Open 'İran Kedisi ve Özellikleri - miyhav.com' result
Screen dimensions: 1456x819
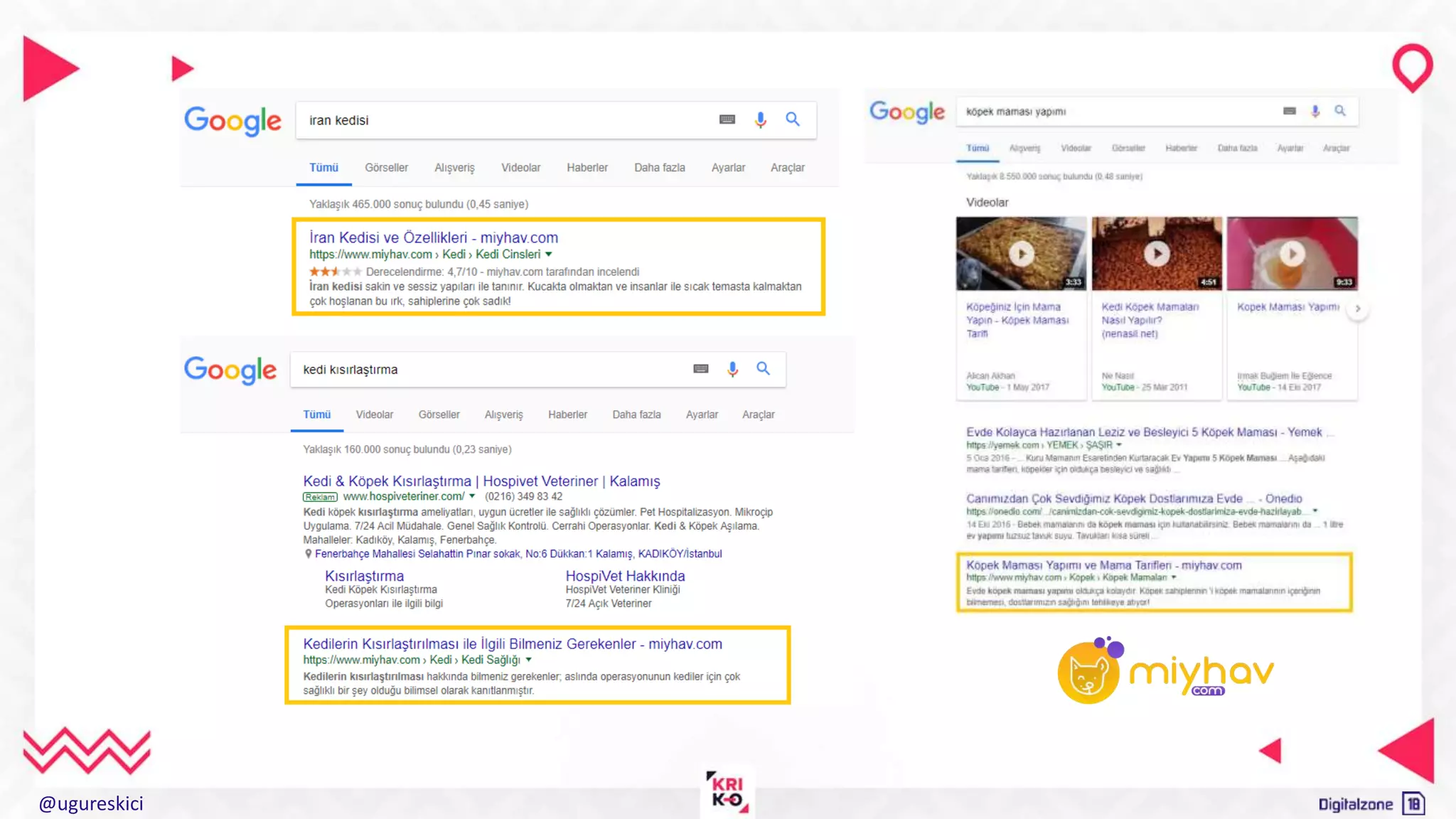pyautogui.click(x=434, y=237)
